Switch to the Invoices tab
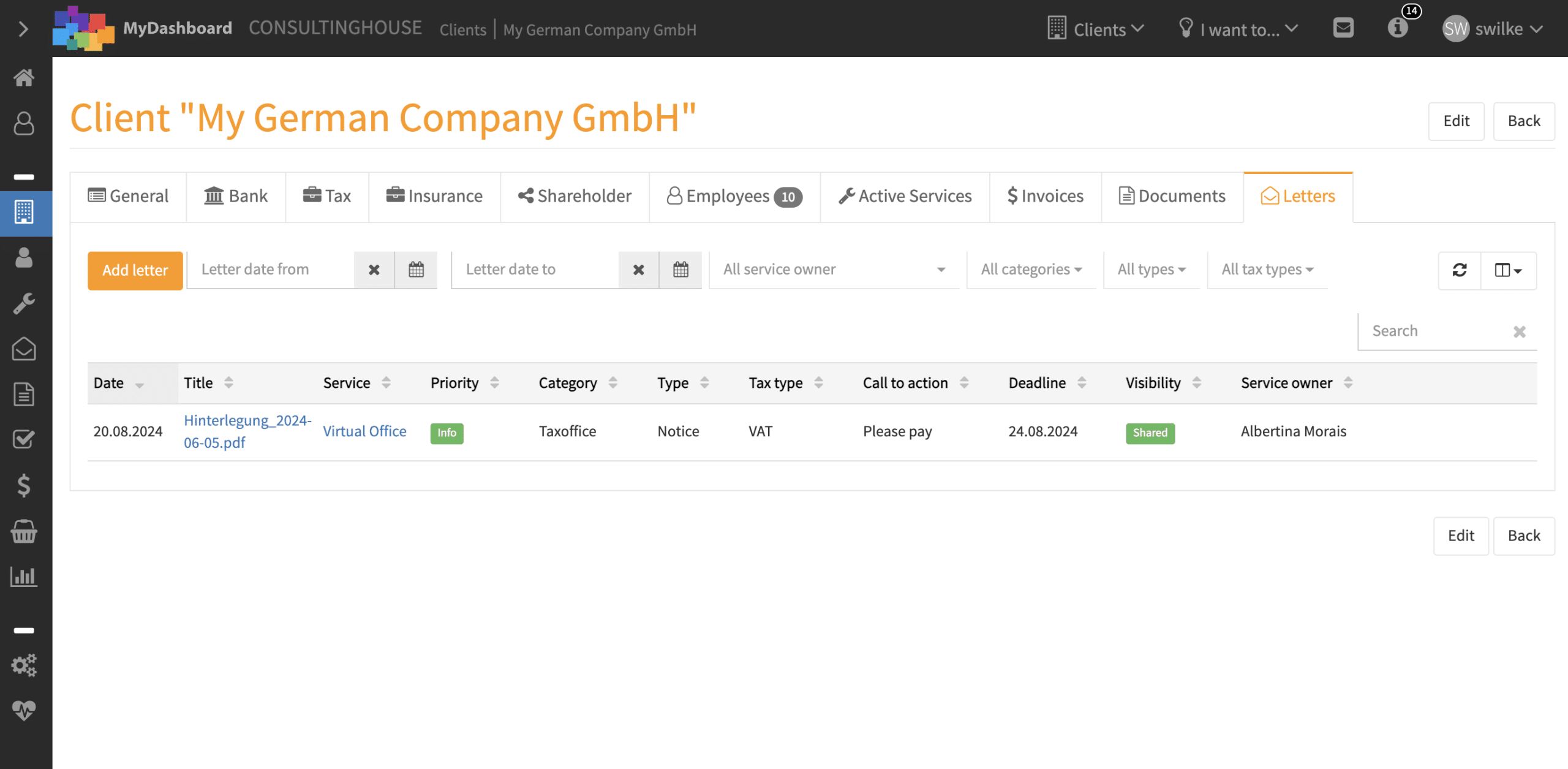The width and height of the screenshot is (1568, 769). coord(1046,196)
